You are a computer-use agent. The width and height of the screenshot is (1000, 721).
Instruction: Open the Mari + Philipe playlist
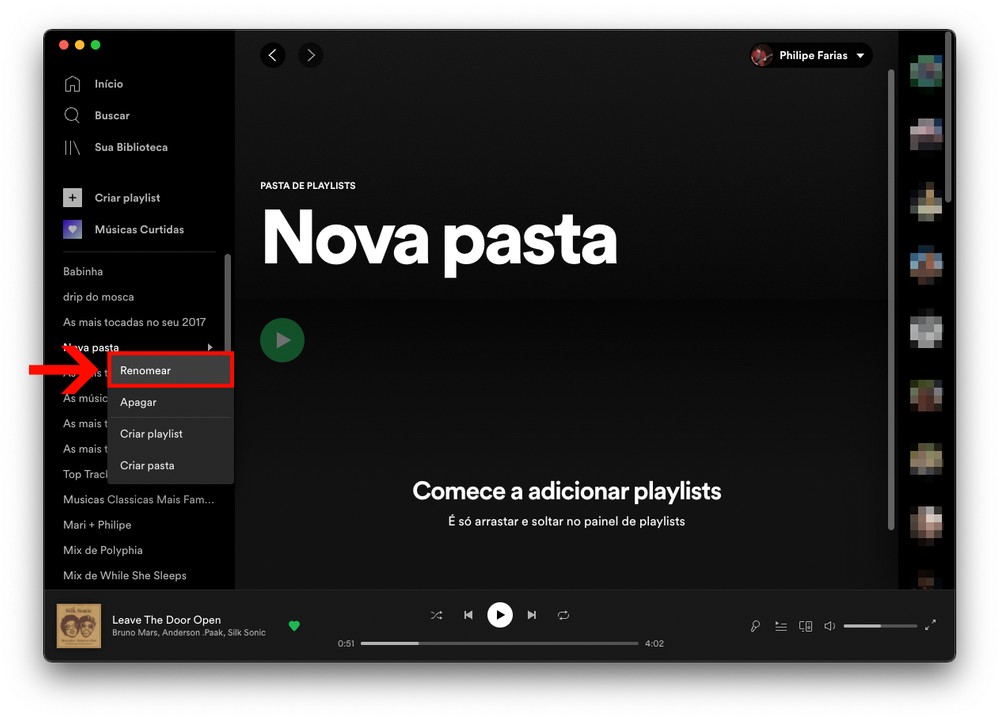(x=97, y=525)
